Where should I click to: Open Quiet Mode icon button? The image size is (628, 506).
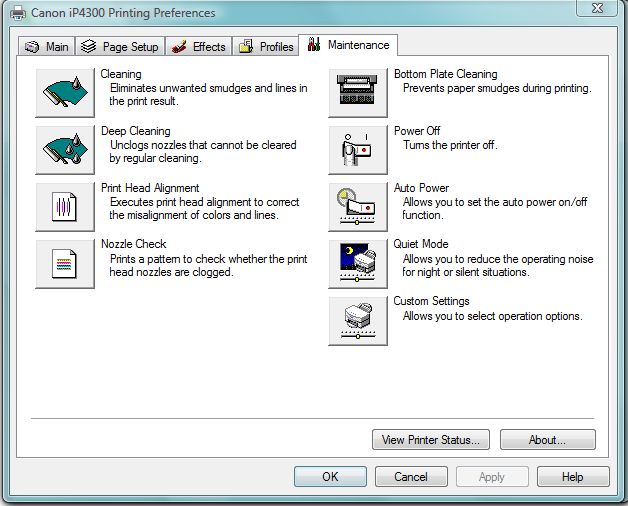[358, 264]
